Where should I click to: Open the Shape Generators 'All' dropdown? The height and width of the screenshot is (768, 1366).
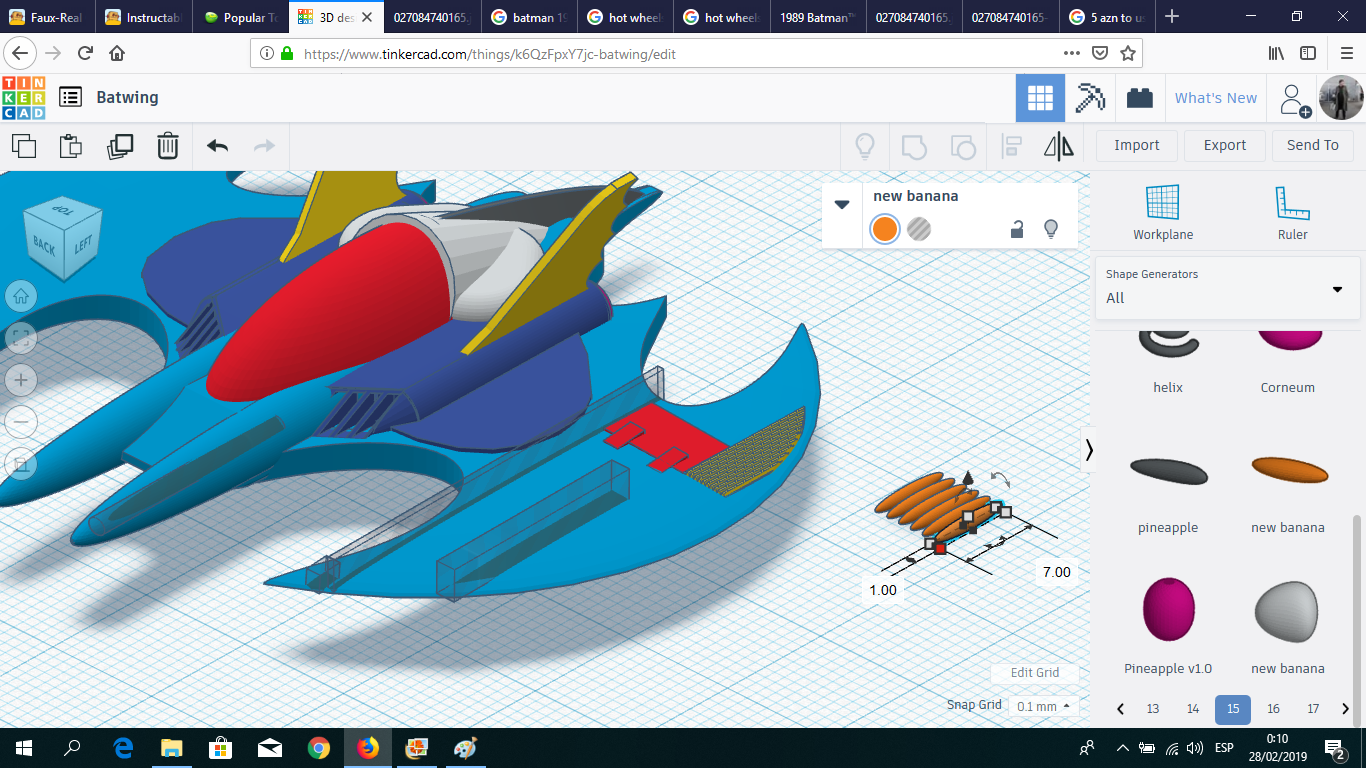pyautogui.click(x=1336, y=289)
